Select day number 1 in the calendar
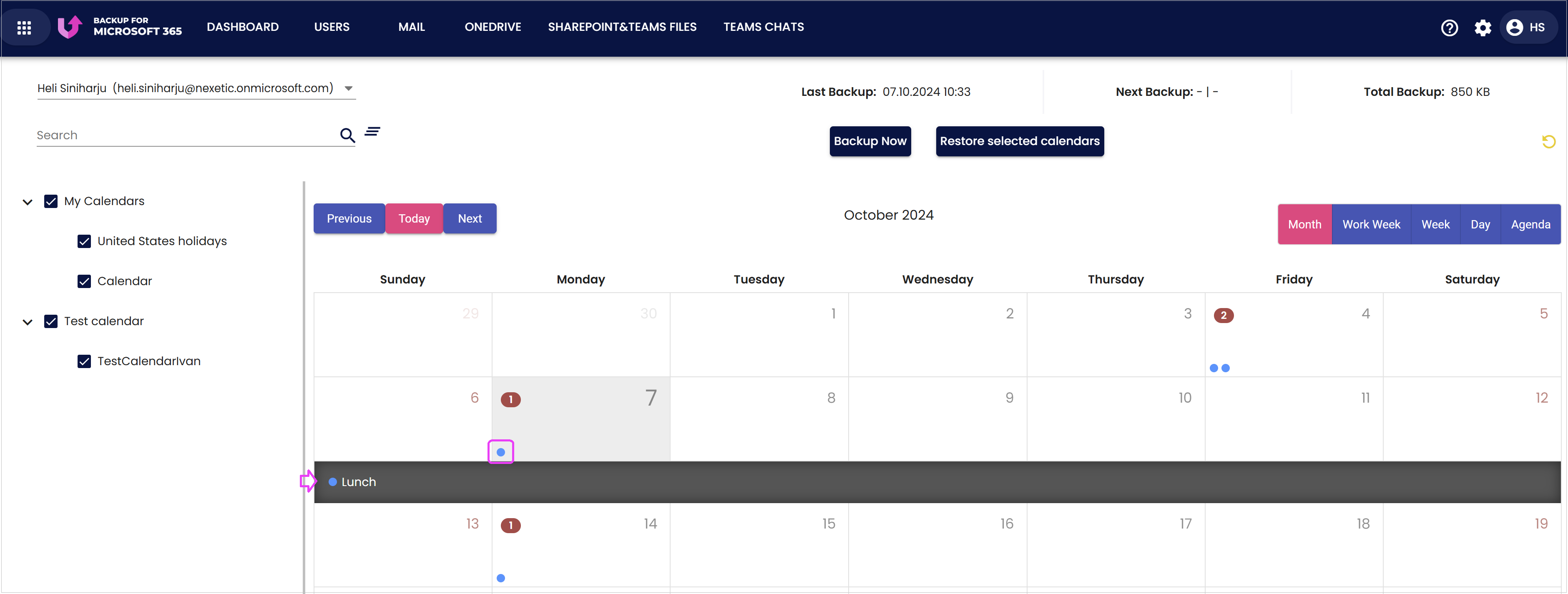Screen dimensions: 1568x594 coord(833,313)
